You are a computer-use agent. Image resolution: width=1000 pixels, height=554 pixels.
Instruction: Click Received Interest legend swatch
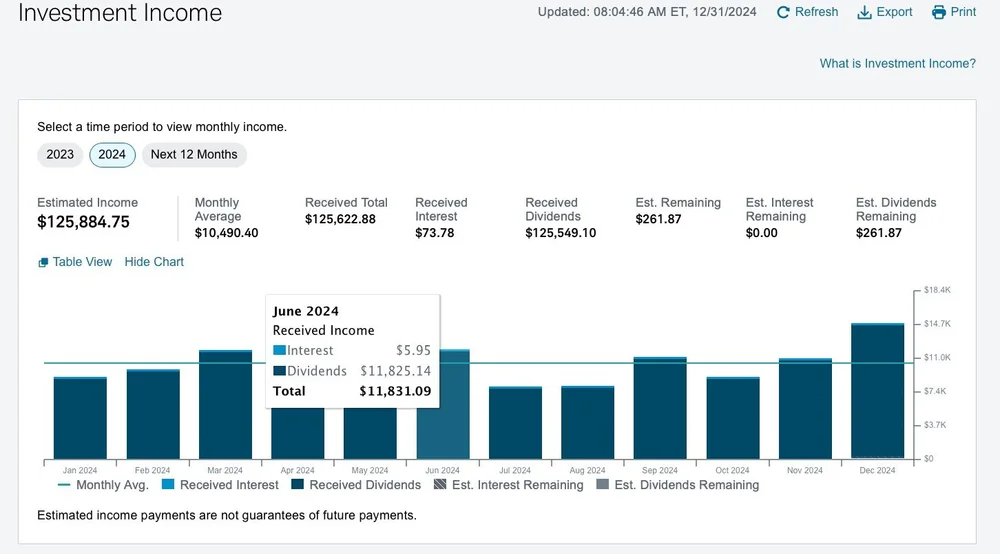[168, 485]
